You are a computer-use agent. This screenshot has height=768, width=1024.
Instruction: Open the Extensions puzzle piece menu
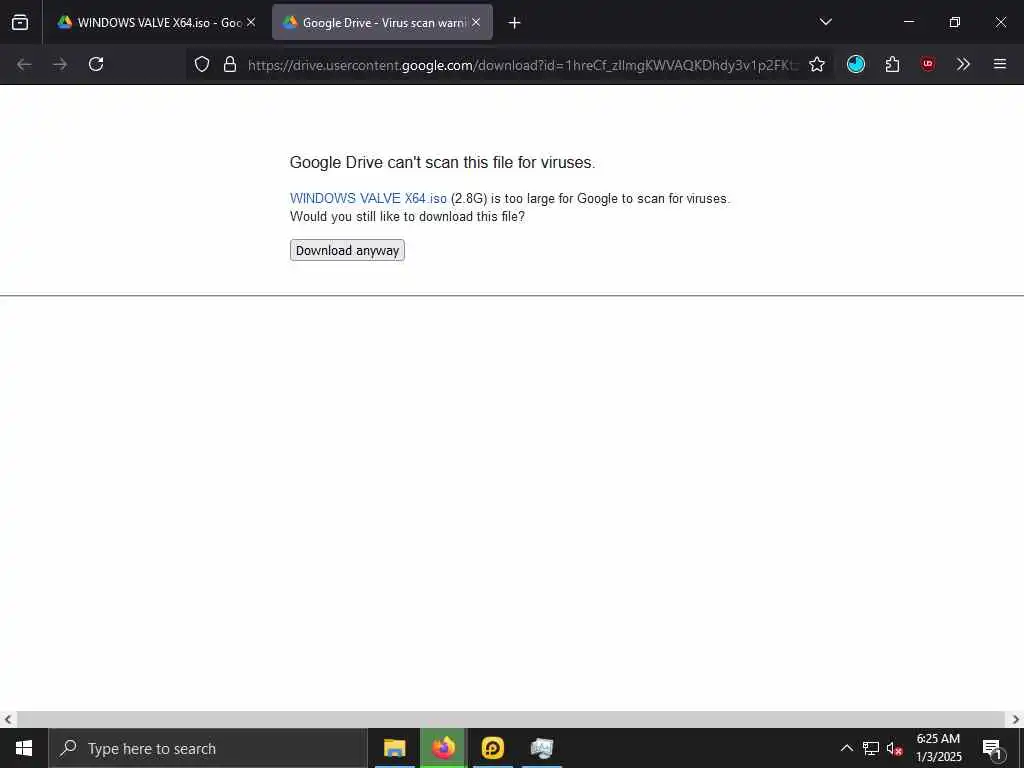[892, 64]
